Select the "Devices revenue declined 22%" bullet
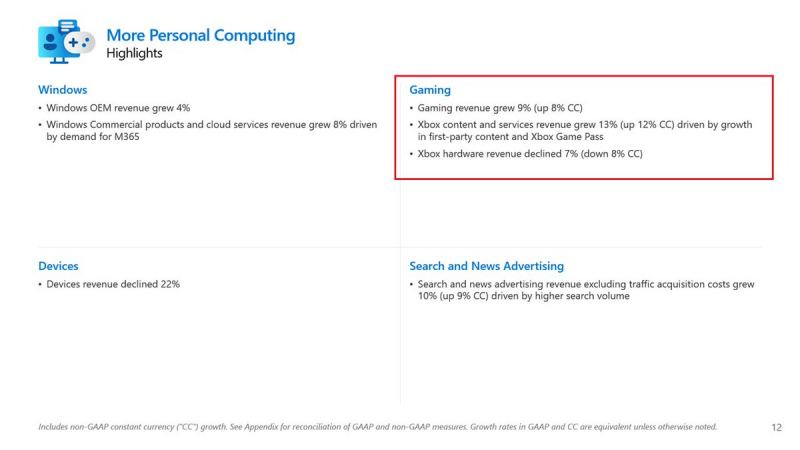 pos(112,284)
